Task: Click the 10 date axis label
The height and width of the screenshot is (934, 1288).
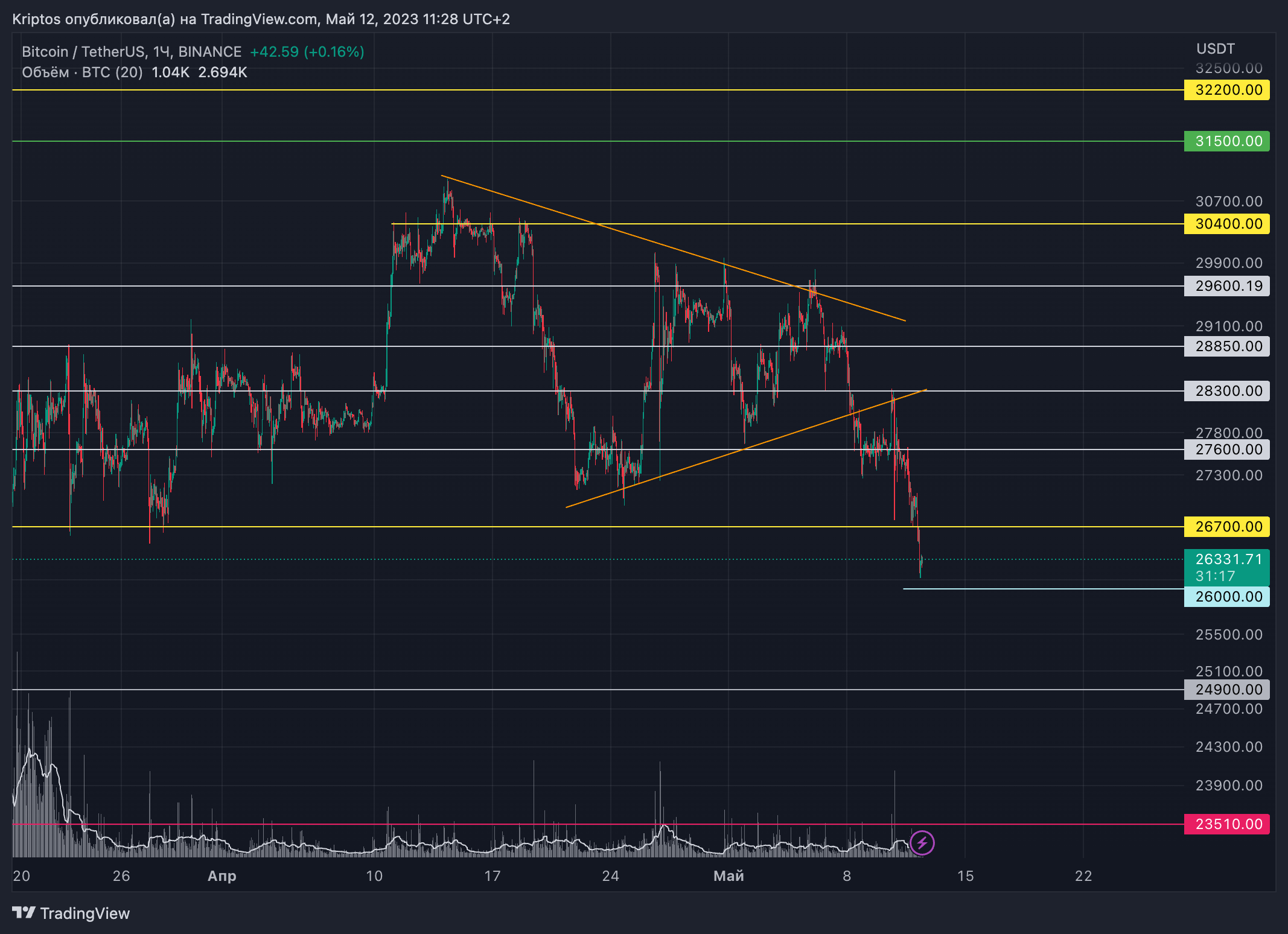Action: [374, 876]
